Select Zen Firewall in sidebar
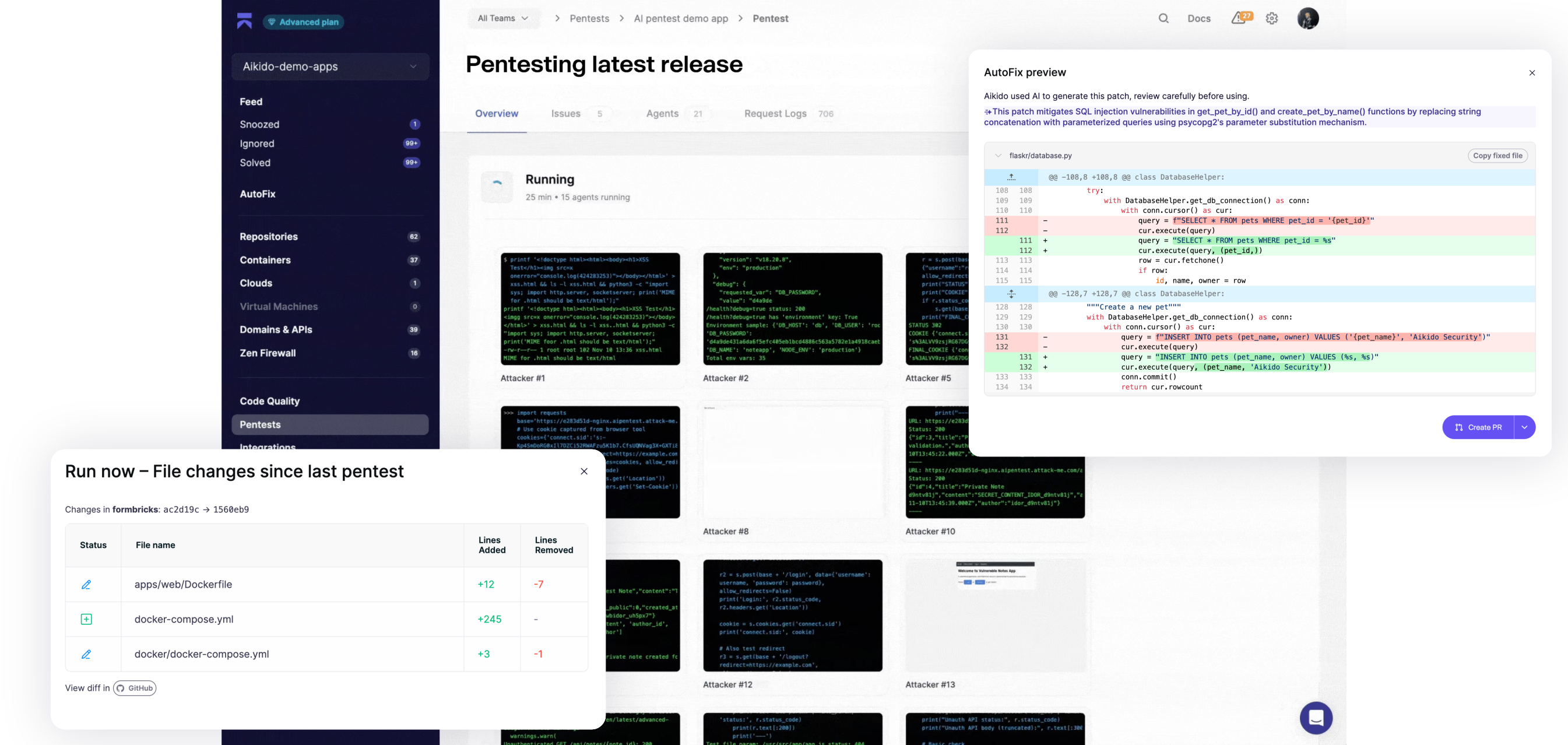Screen dimensions: 1568x745 point(268,353)
